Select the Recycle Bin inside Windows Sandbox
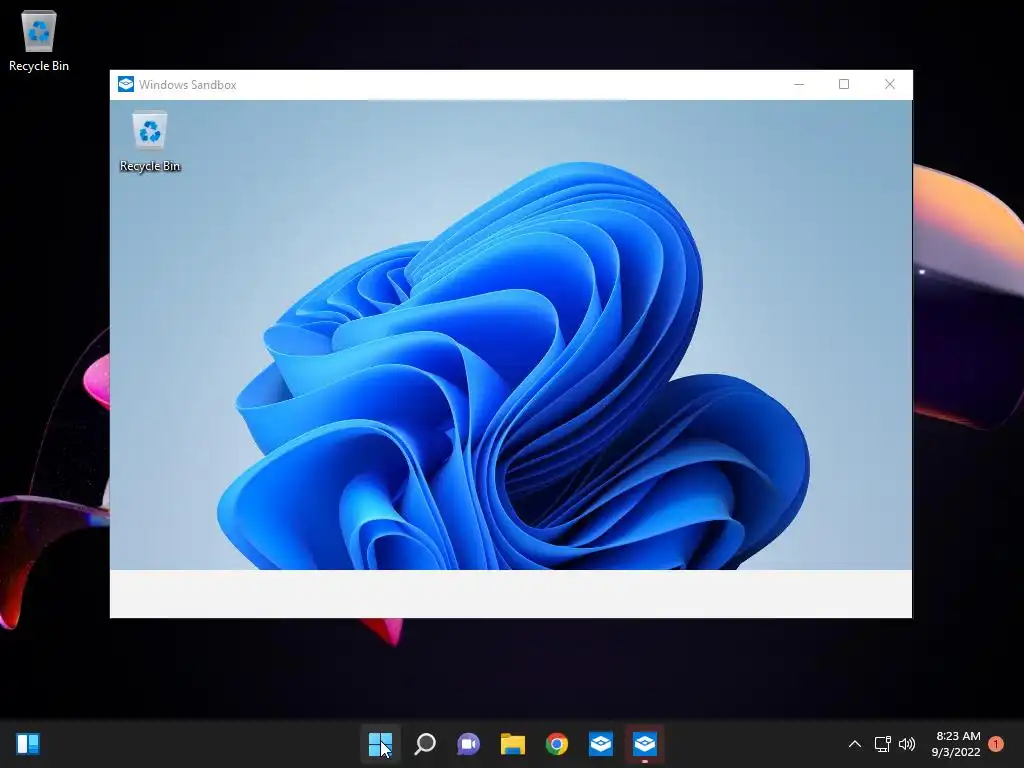 pyautogui.click(x=150, y=142)
